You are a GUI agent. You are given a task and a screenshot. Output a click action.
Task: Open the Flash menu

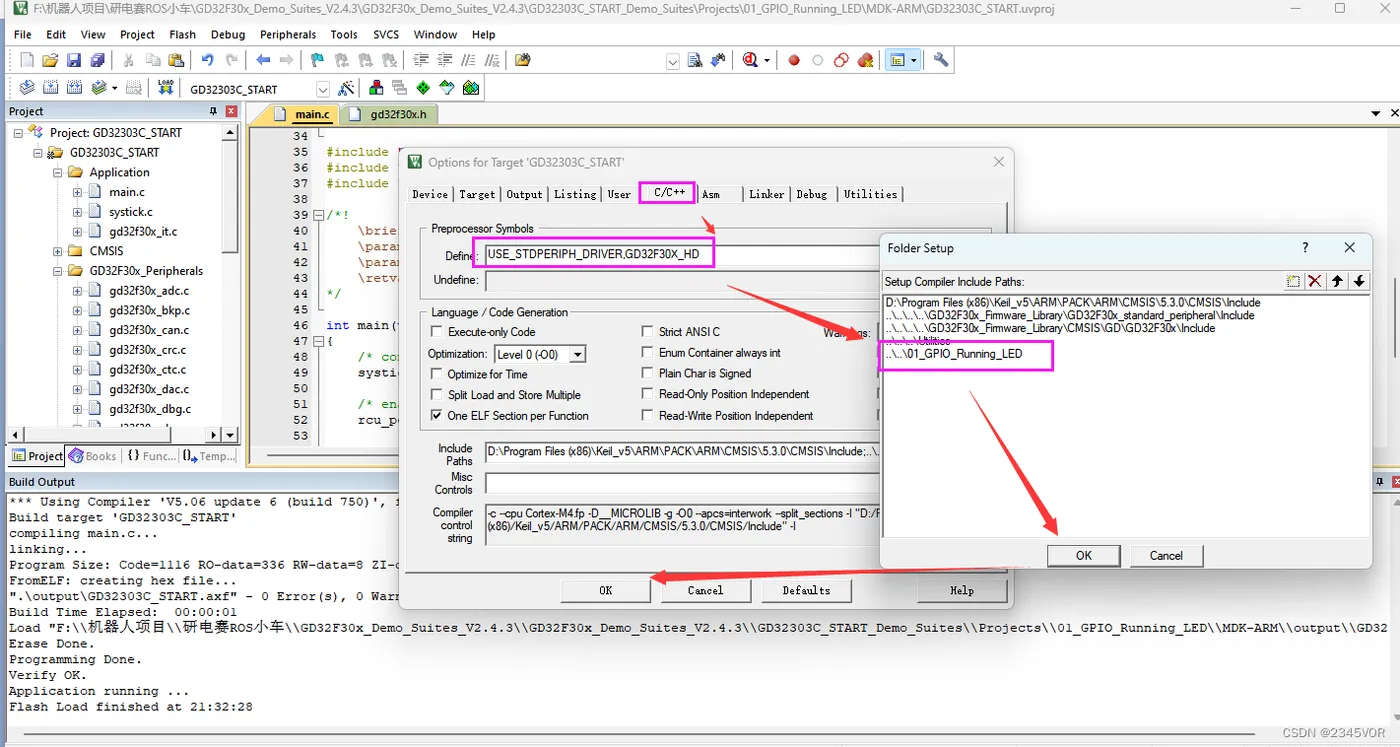point(183,34)
